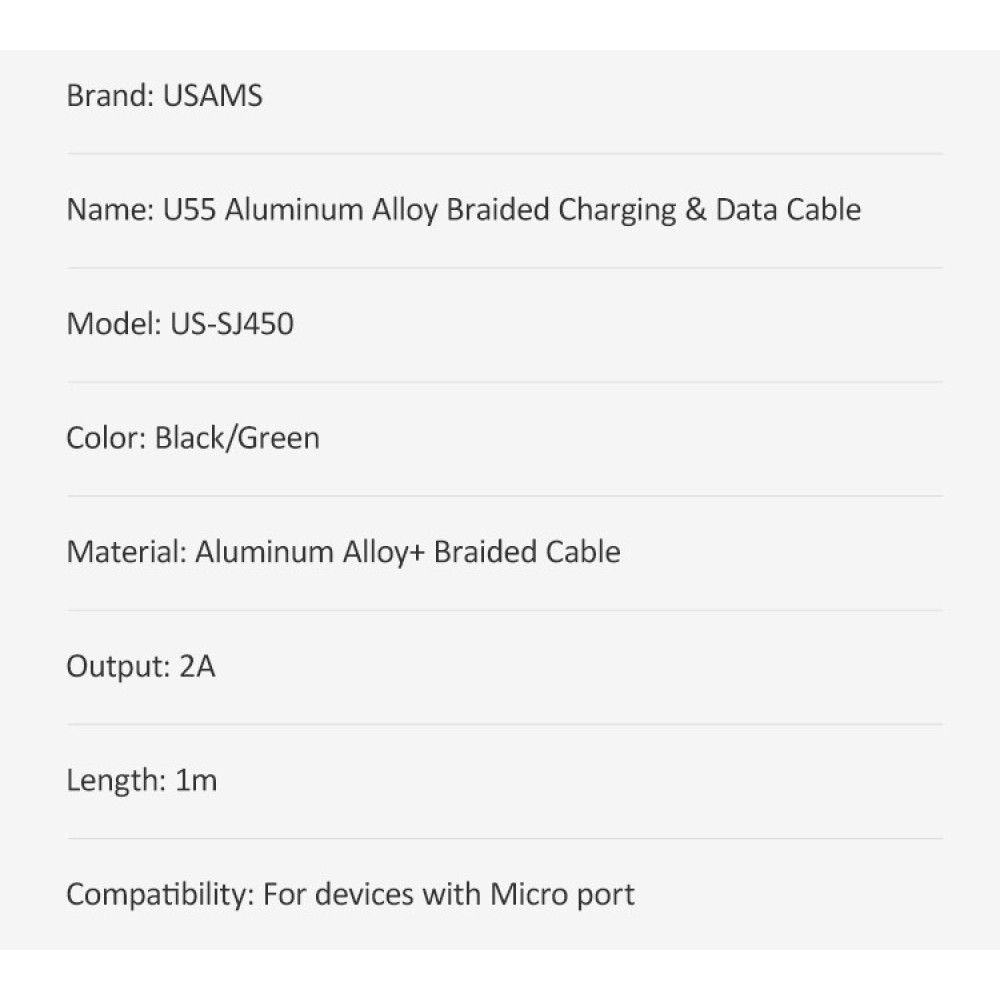Click the ampersand in the product name
The image size is (1000, 1000).
[x=696, y=210]
